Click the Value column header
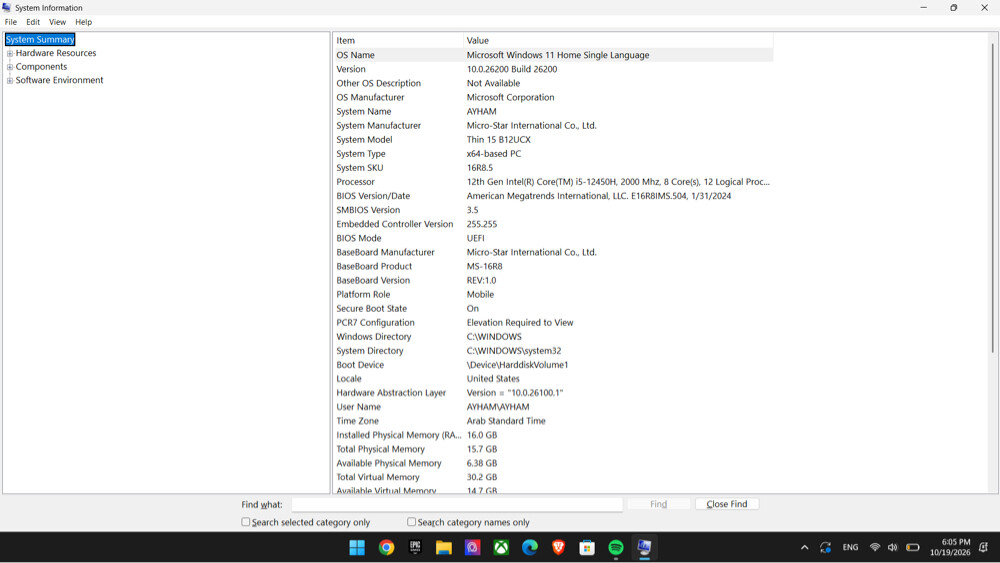The width and height of the screenshot is (1000, 563). [x=618, y=40]
